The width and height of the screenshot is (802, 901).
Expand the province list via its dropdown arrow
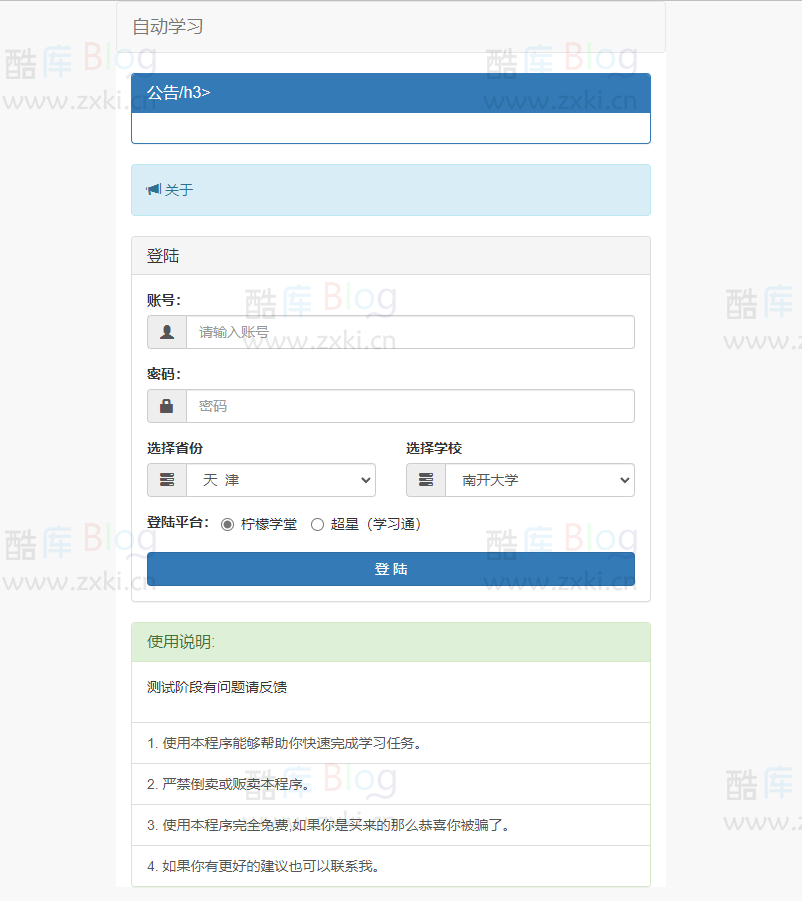[365, 480]
